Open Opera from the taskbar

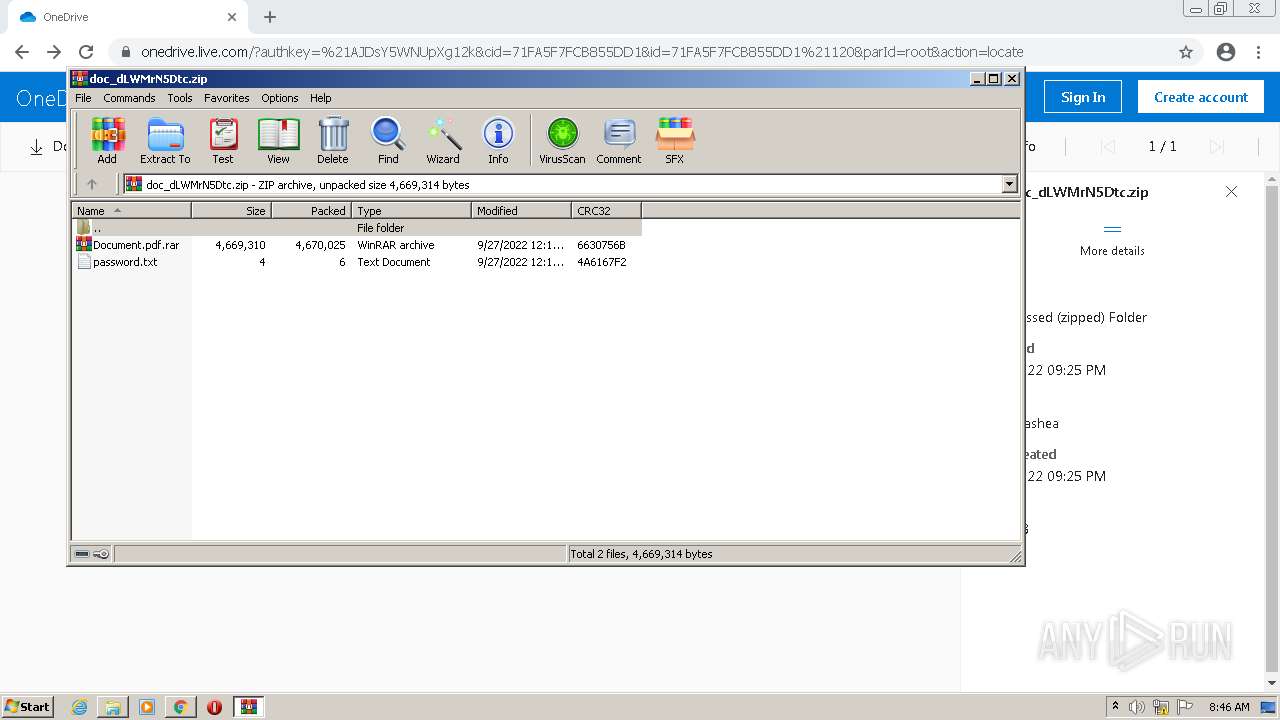coord(214,707)
